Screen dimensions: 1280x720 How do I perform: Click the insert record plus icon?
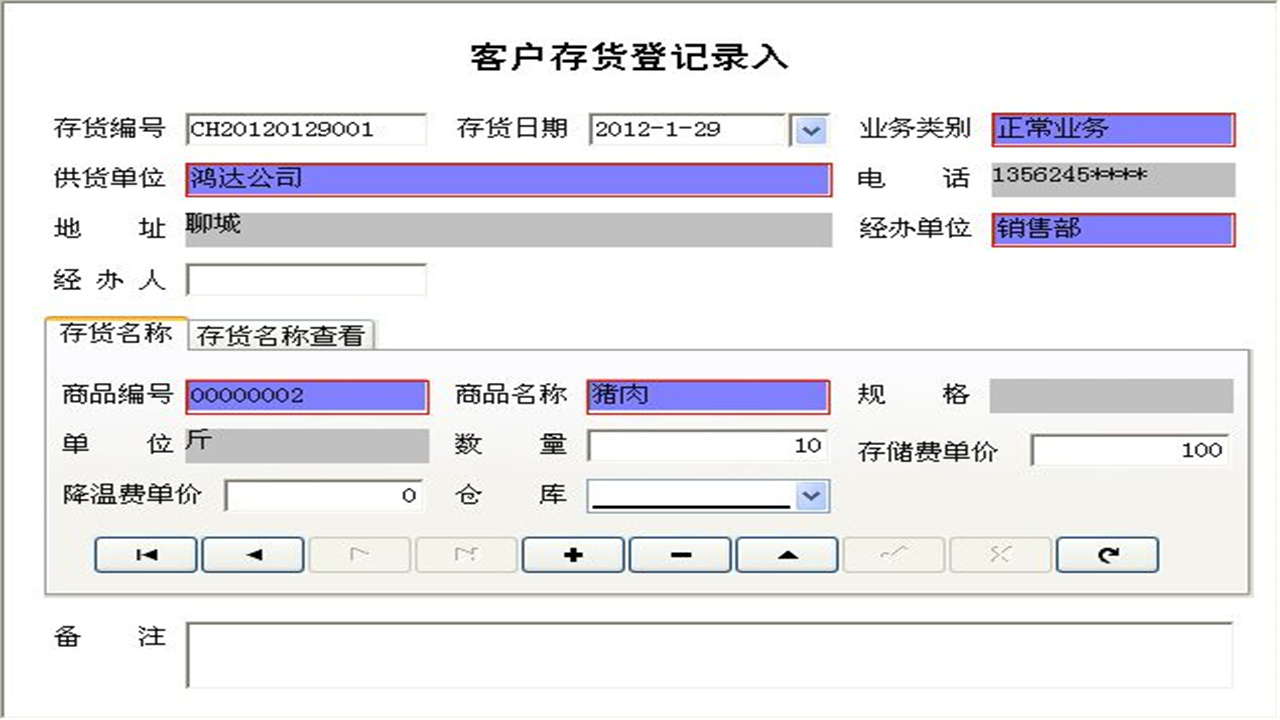click(573, 555)
